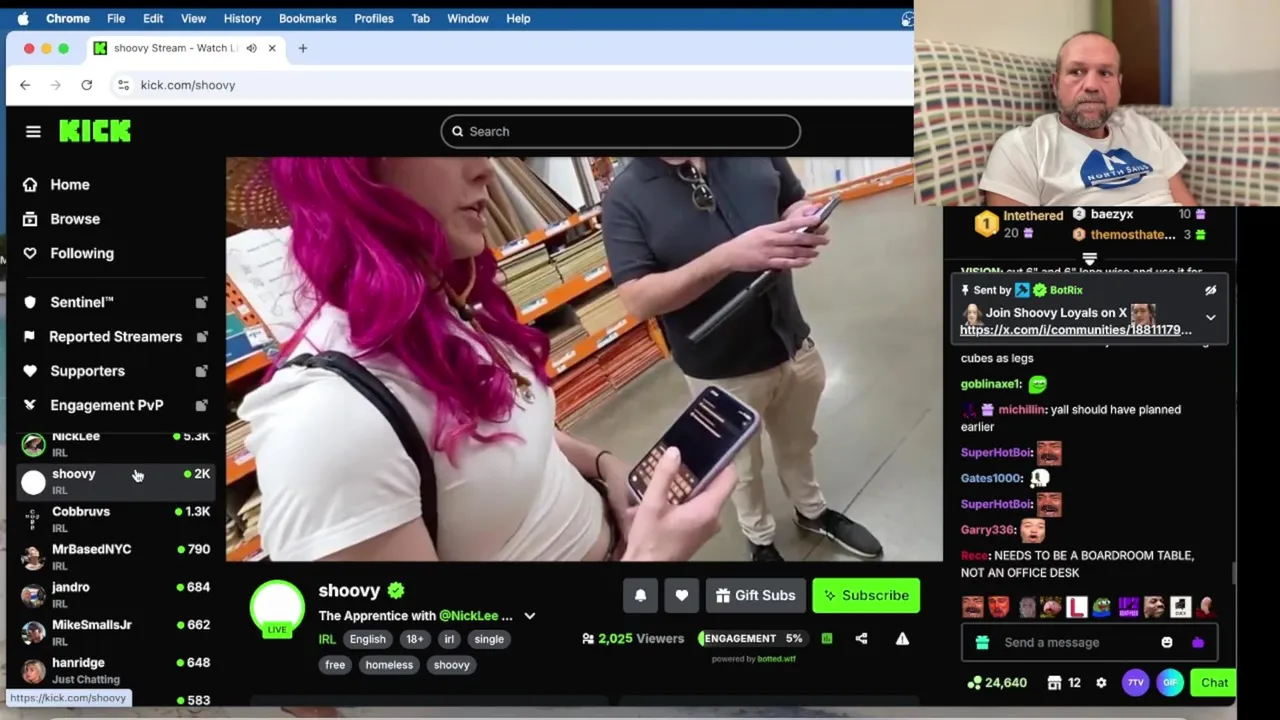This screenshot has width=1280, height=720.
Task: Click the Engagement 5% progress bar
Action: 754,638
